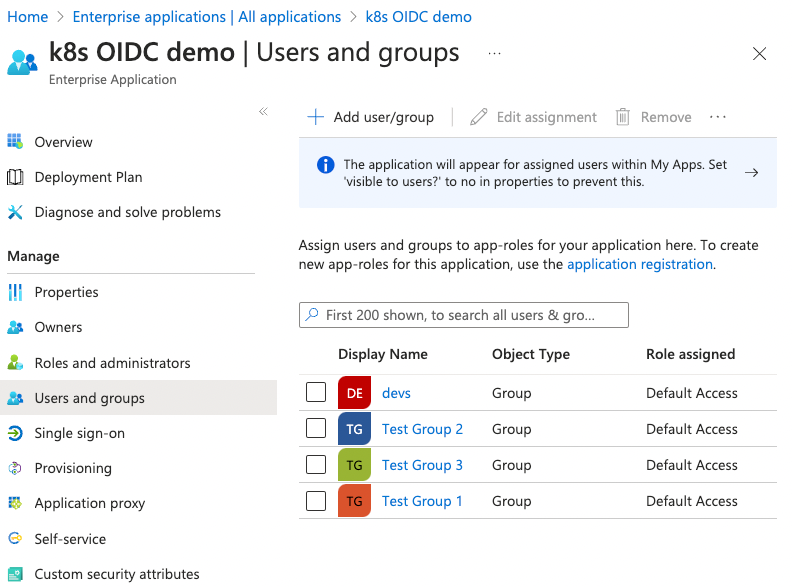Click the Application proxy icon
The height and width of the screenshot is (587, 792).
click(x=15, y=503)
